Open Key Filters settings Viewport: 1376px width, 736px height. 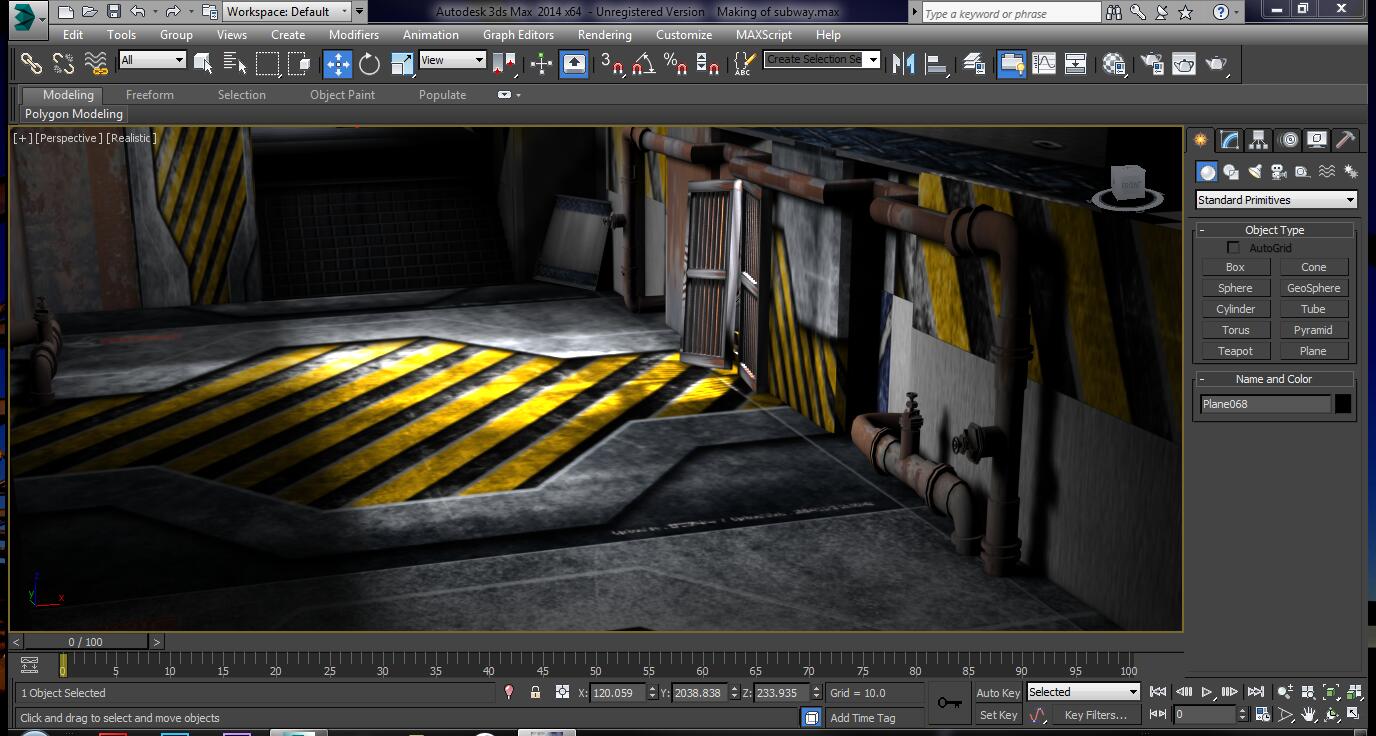tap(1095, 715)
